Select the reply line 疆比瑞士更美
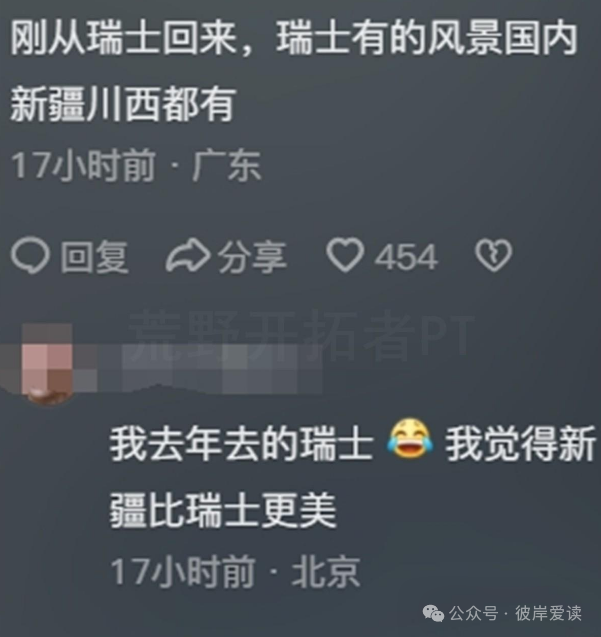The image size is (601, 637). click(223, 510)
